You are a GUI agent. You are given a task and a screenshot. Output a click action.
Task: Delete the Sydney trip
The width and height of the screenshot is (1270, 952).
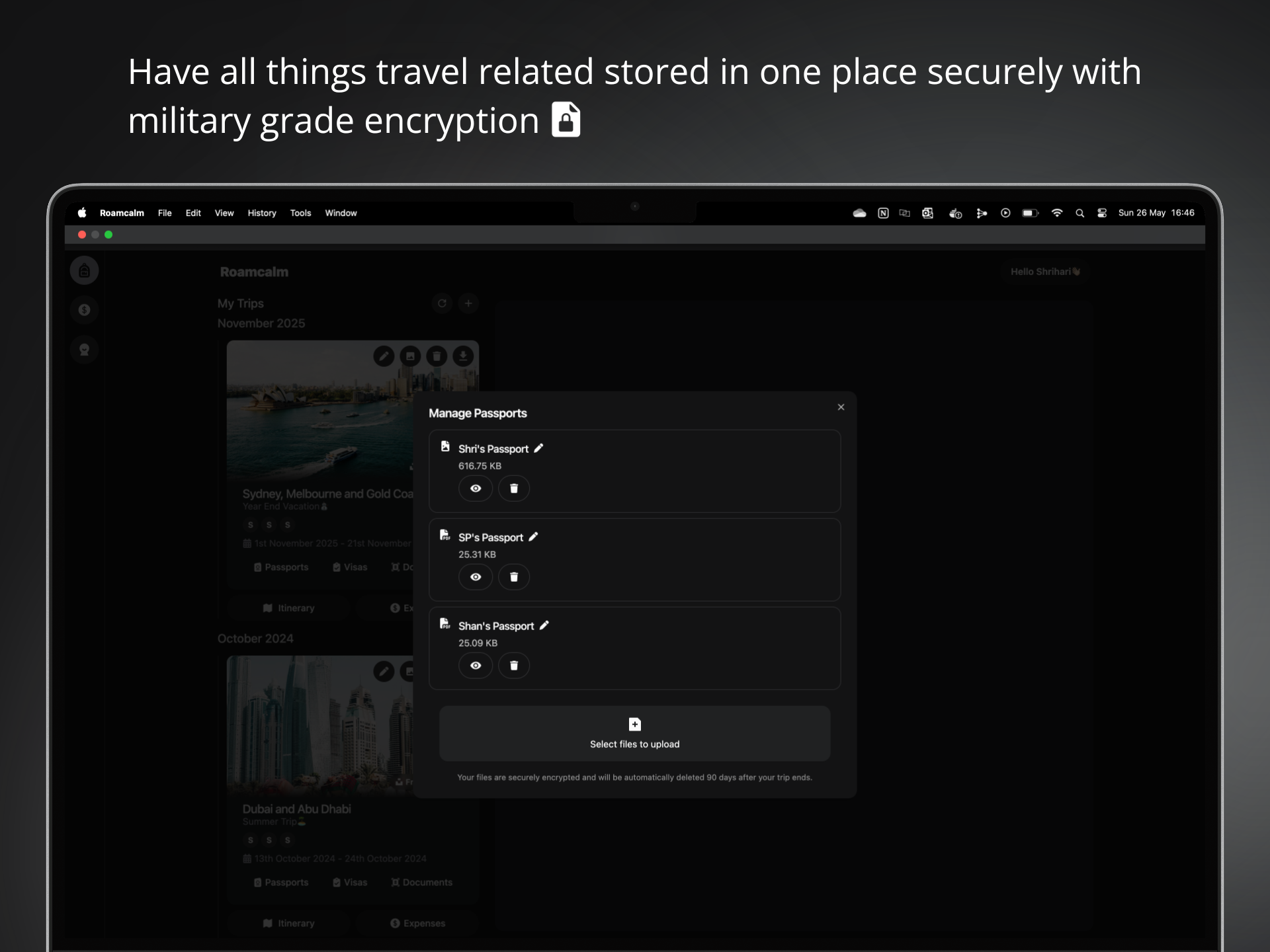click(437, 356)
